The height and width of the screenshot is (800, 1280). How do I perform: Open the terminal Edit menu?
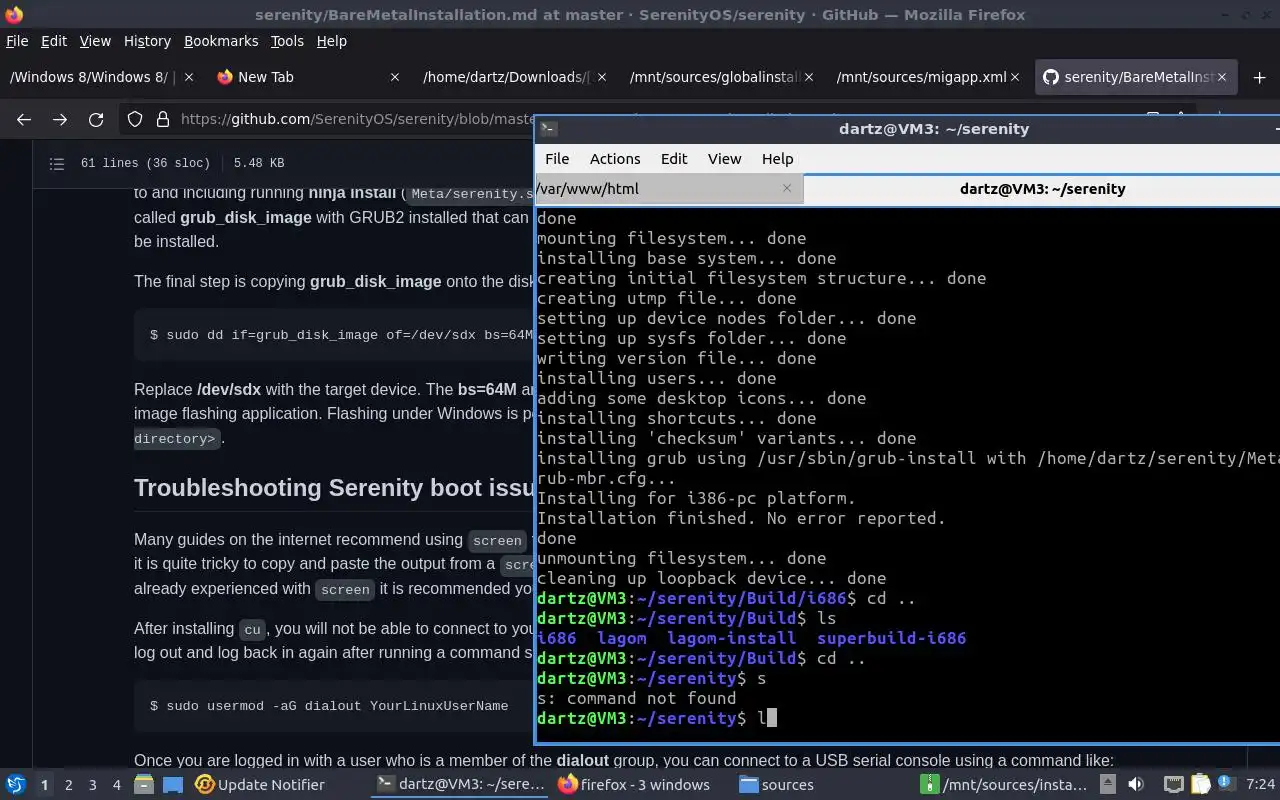(674, 158)
